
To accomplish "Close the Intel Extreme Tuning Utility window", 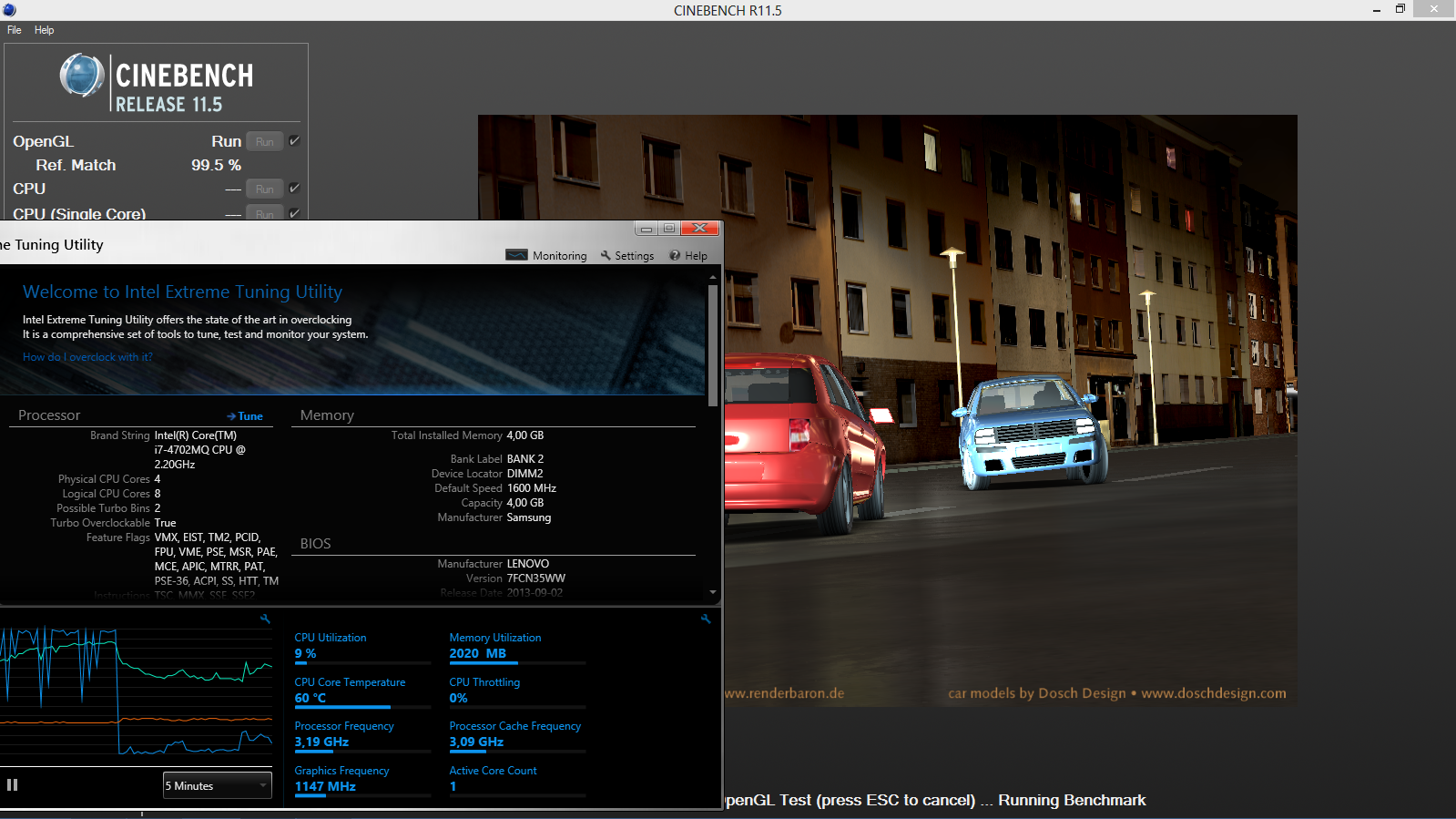I will tap(700, 229).
